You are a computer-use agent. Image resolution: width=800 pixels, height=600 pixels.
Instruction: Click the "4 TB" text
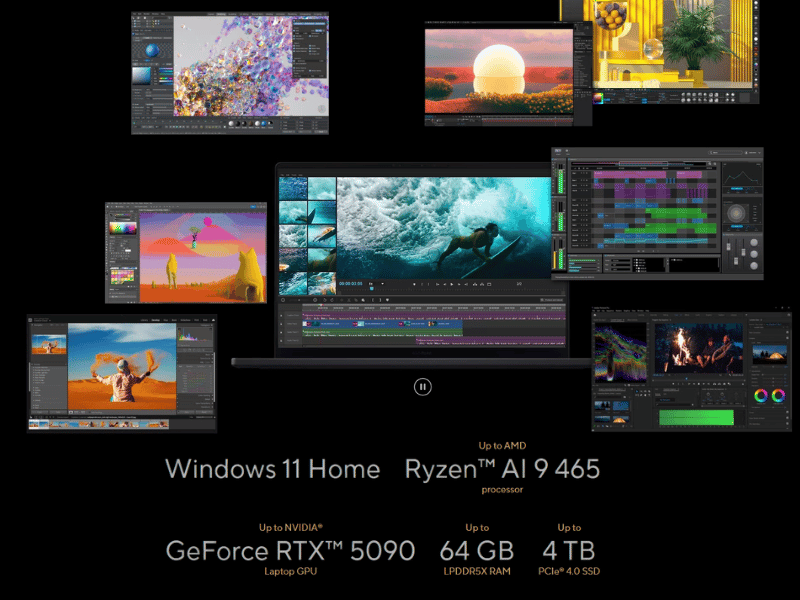[569, 551]
